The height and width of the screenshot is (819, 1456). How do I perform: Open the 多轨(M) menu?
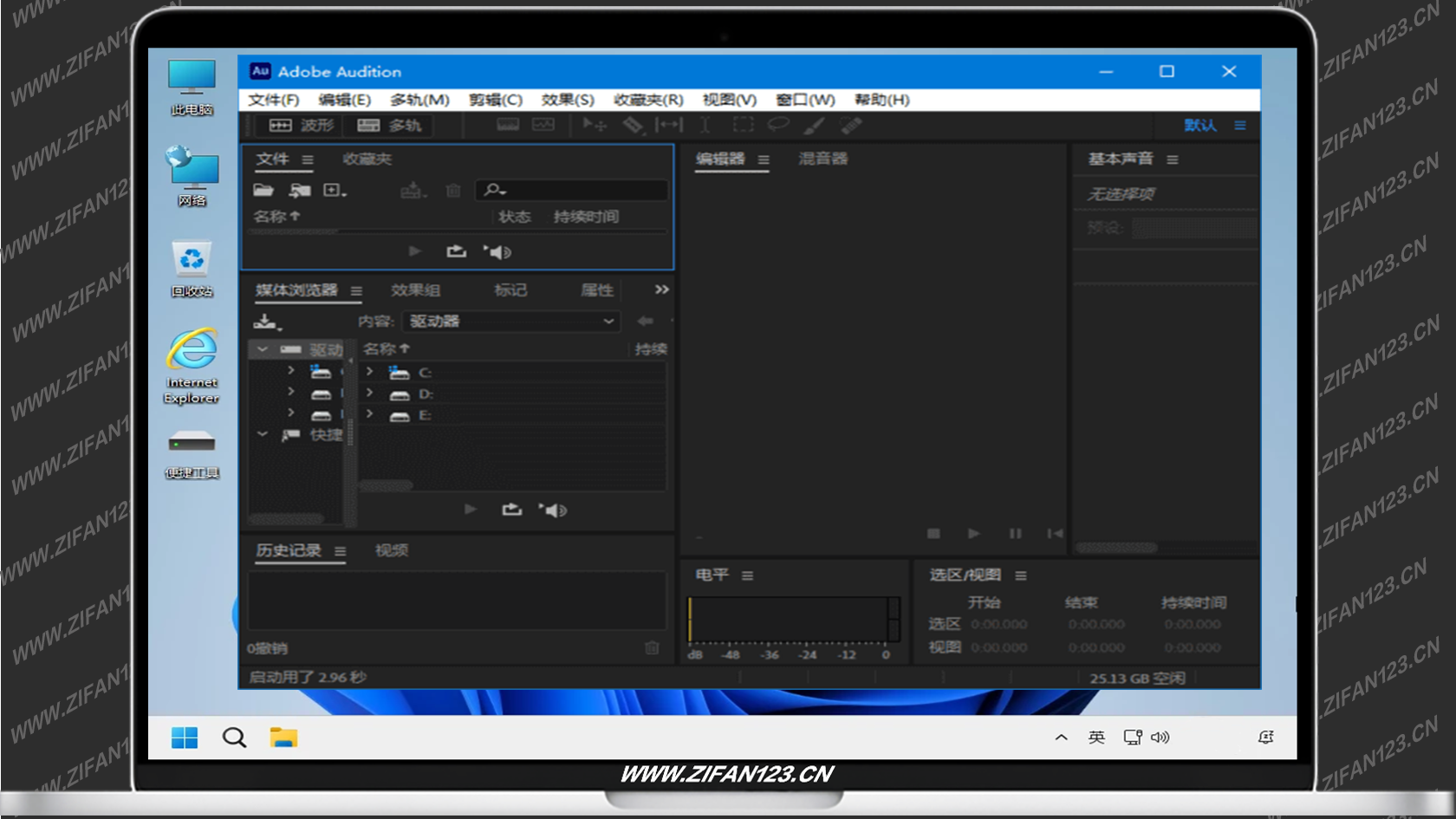pos(419,100)
